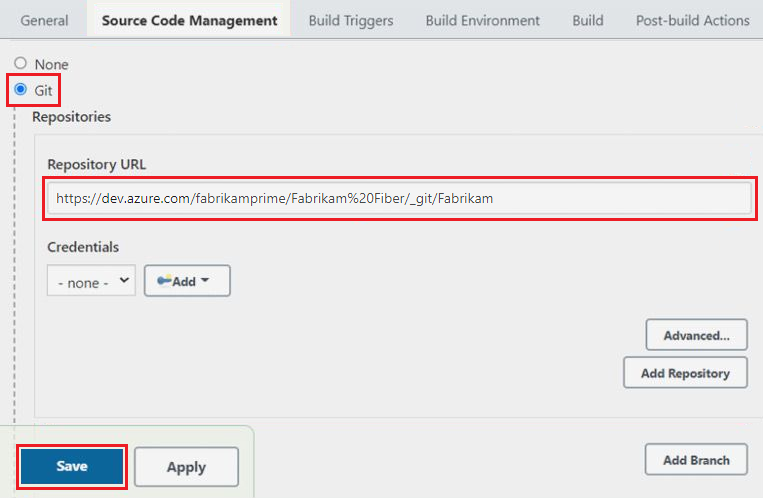Select the Git radio button
This screenshot has height=498, width=763.
pos(20,89)
